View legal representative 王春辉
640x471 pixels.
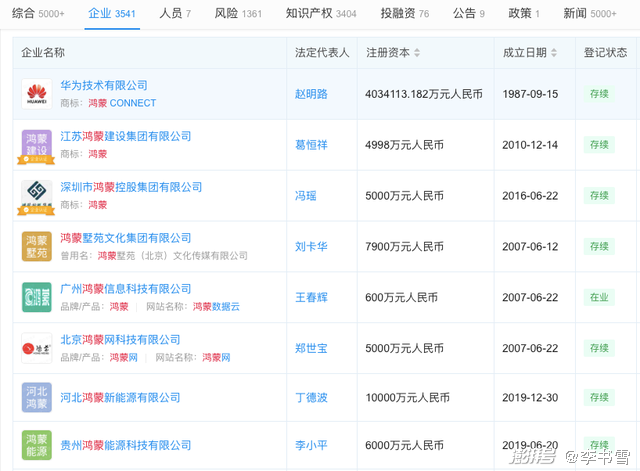pos(311,298)
